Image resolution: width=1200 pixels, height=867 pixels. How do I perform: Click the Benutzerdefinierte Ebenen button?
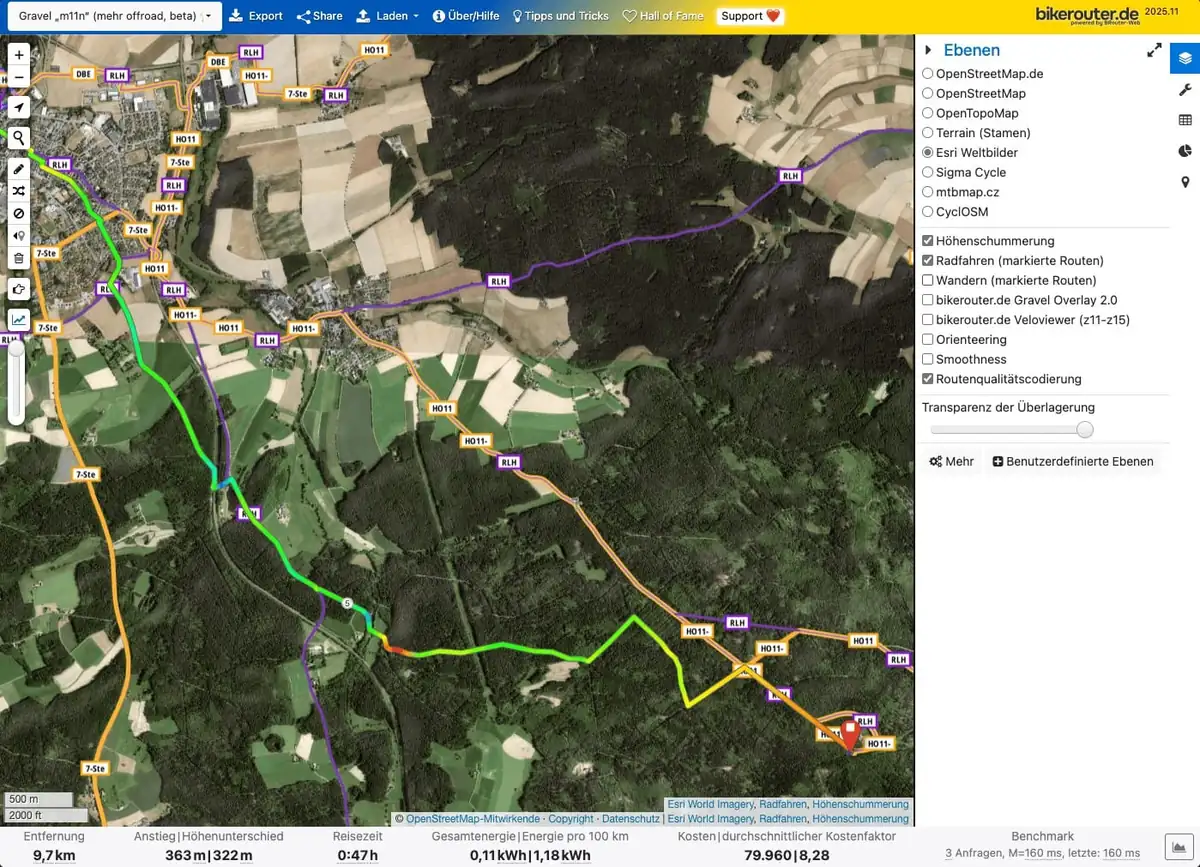[1072, 462]
